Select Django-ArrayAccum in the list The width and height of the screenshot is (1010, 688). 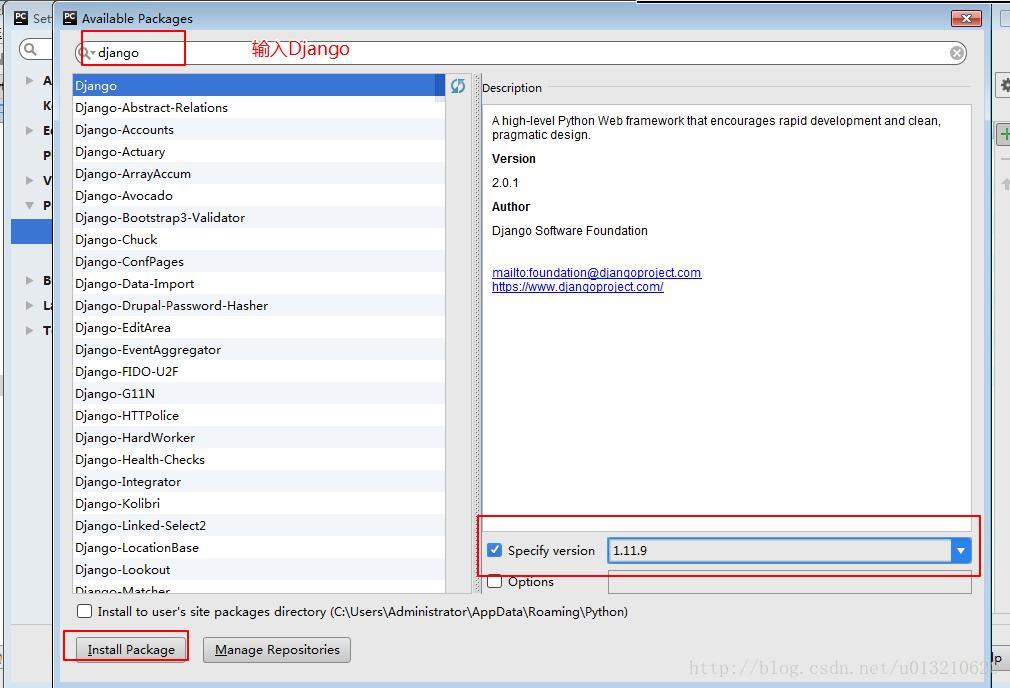click(x=259, y=173)
